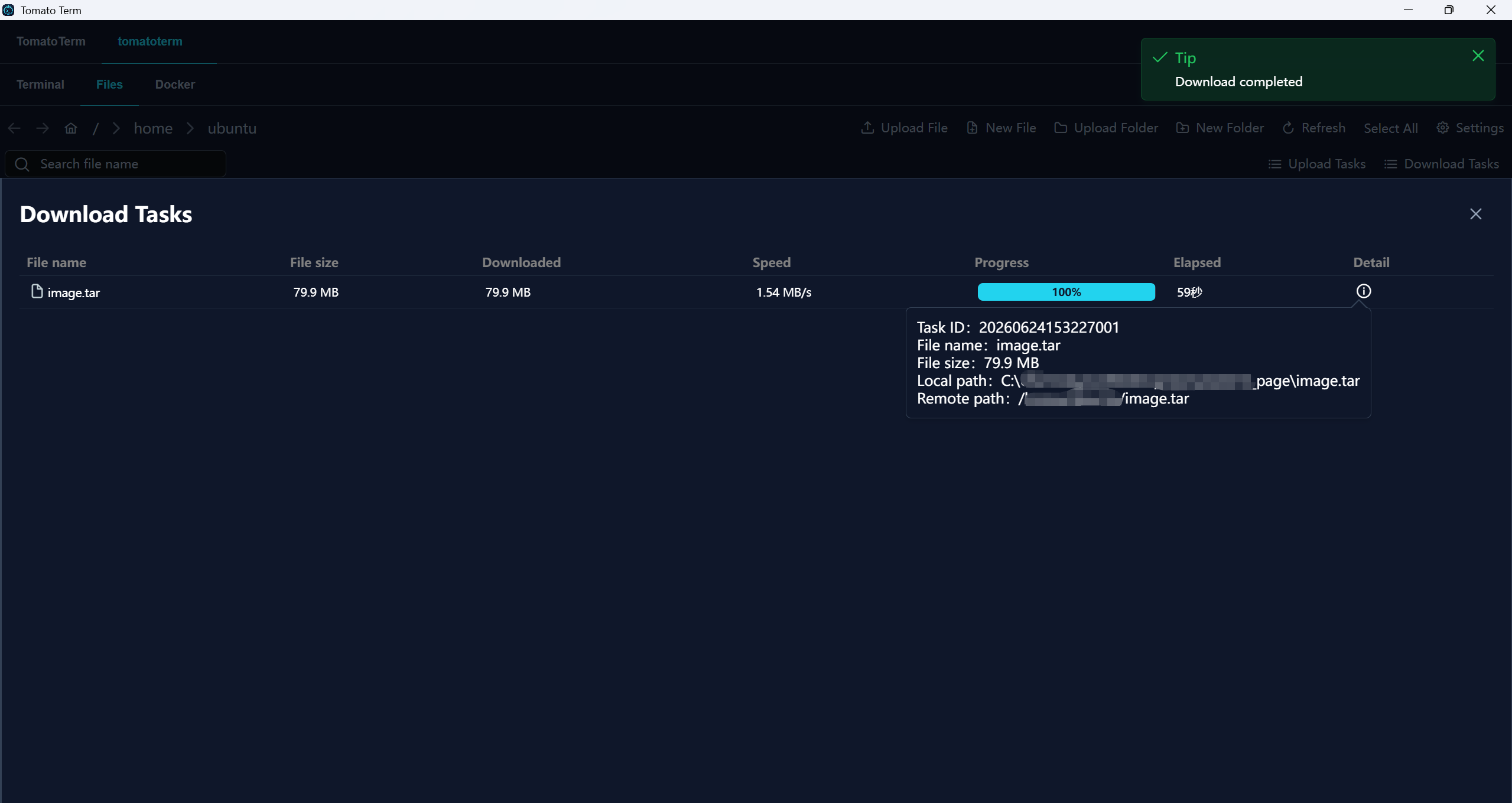The image size is (1512, 803).
Task: Click the Download completed message text
Action: click(x=1238, y=82)
